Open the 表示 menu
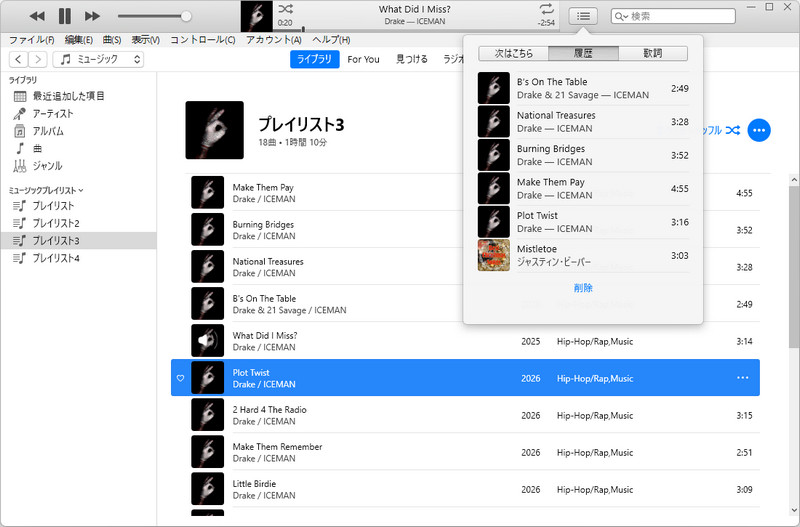Screen dimensions: 800x527 coord(145,40)
